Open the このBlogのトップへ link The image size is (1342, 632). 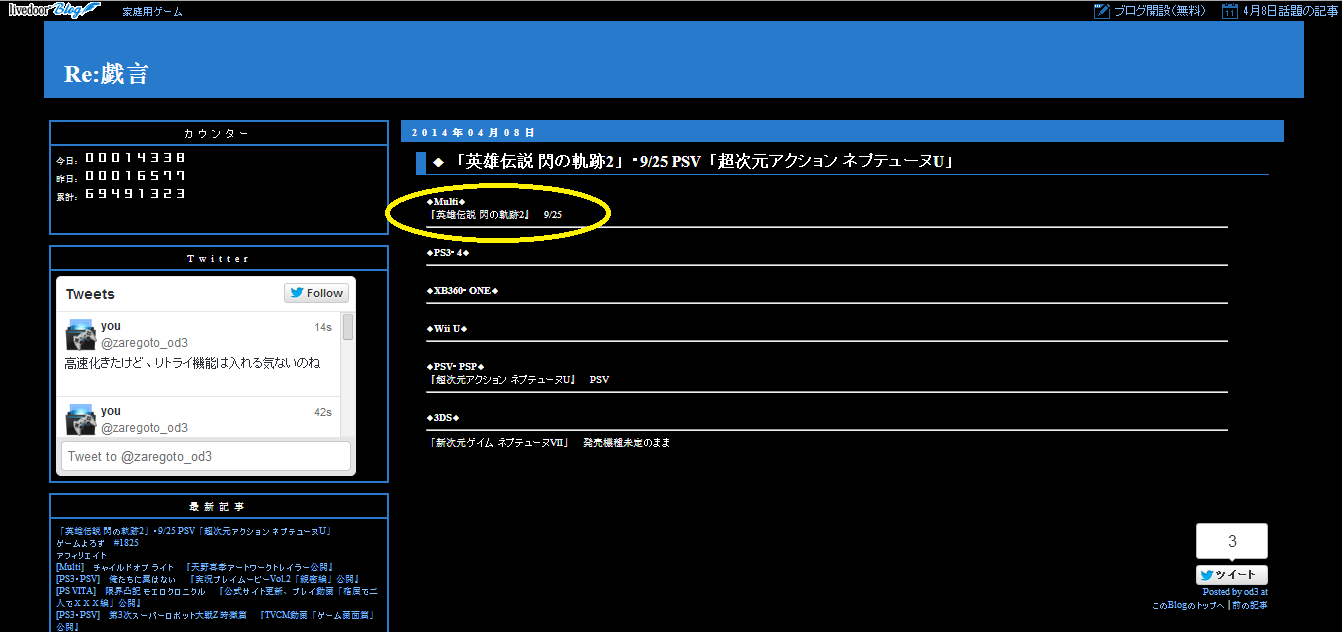click(1190, 605)
